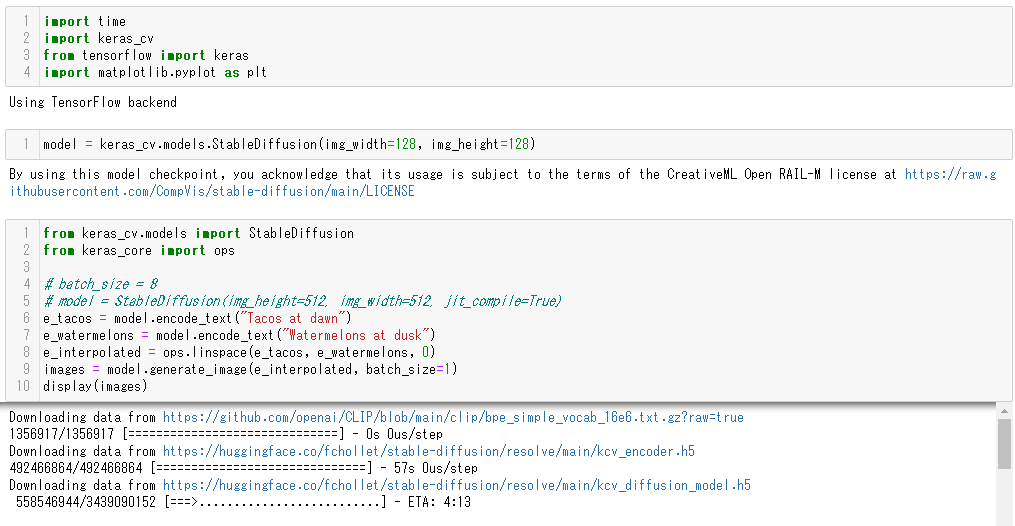Click the StableDiffusion model definition cell
This screenshot has height=526, width=1015.
509,144
